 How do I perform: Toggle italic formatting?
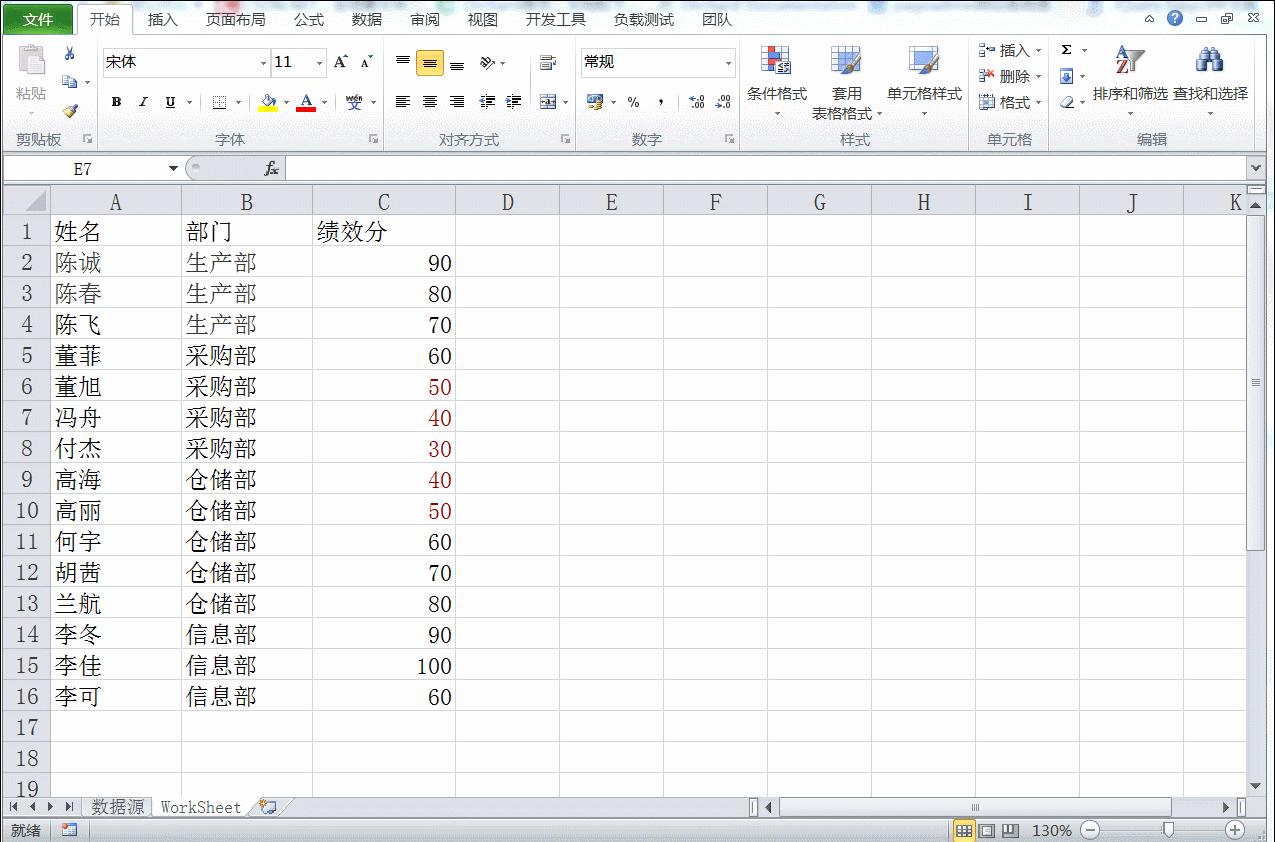click(143, 102)
